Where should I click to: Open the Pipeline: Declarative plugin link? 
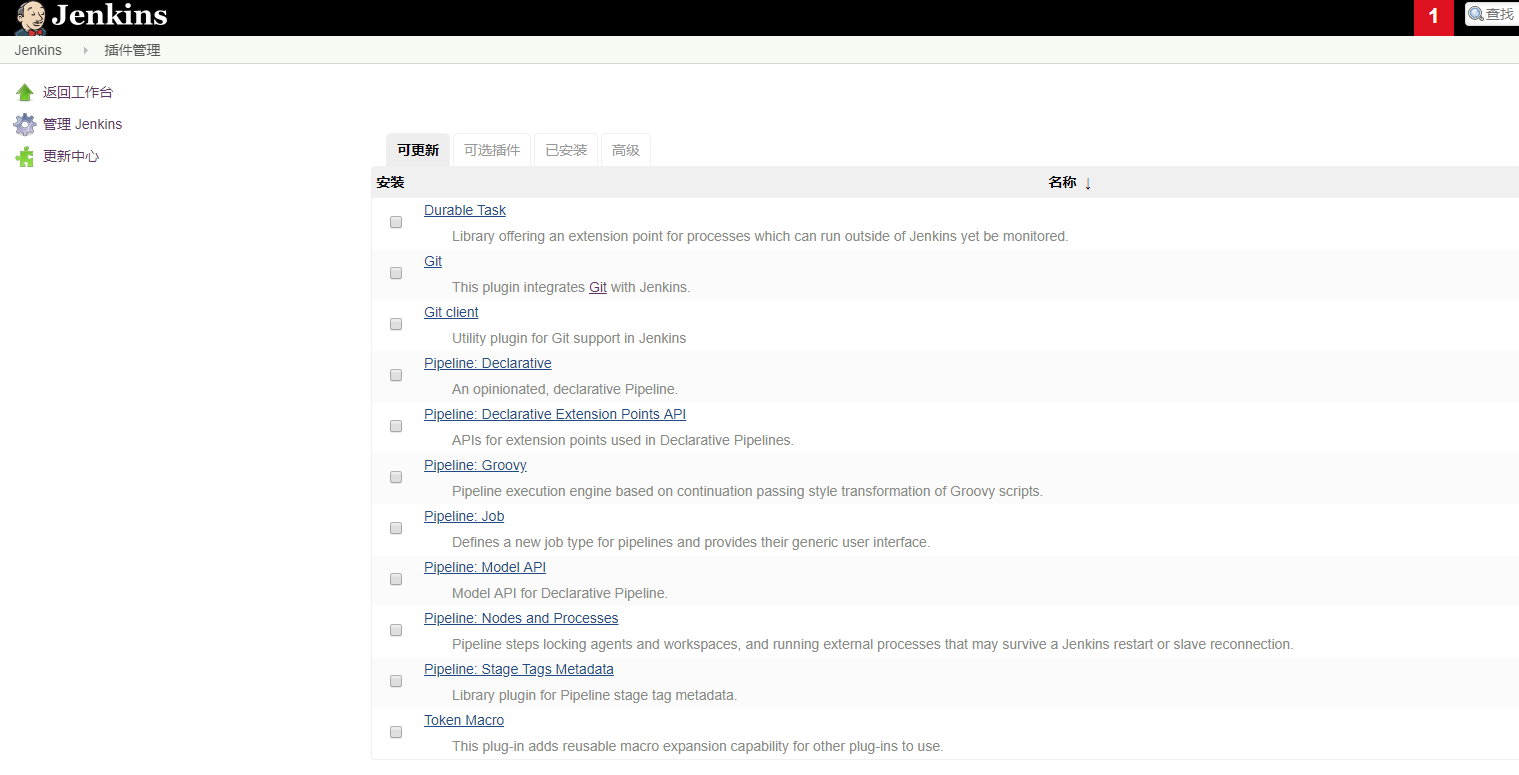[488, 363]
